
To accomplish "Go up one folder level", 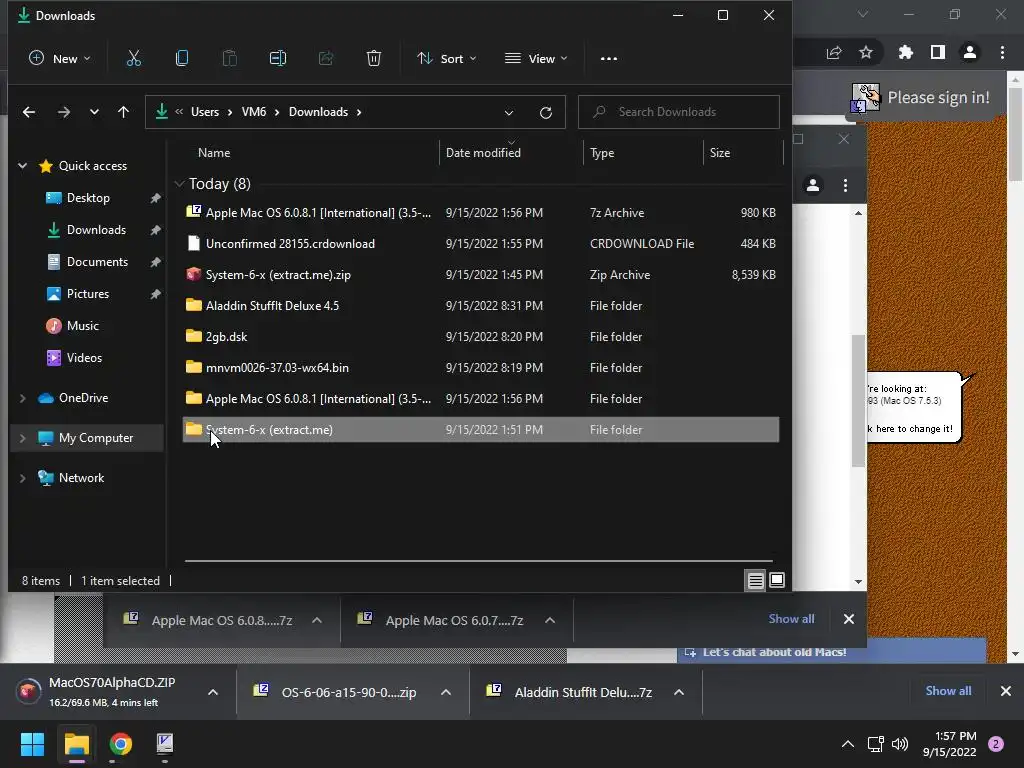I will 123,112.
